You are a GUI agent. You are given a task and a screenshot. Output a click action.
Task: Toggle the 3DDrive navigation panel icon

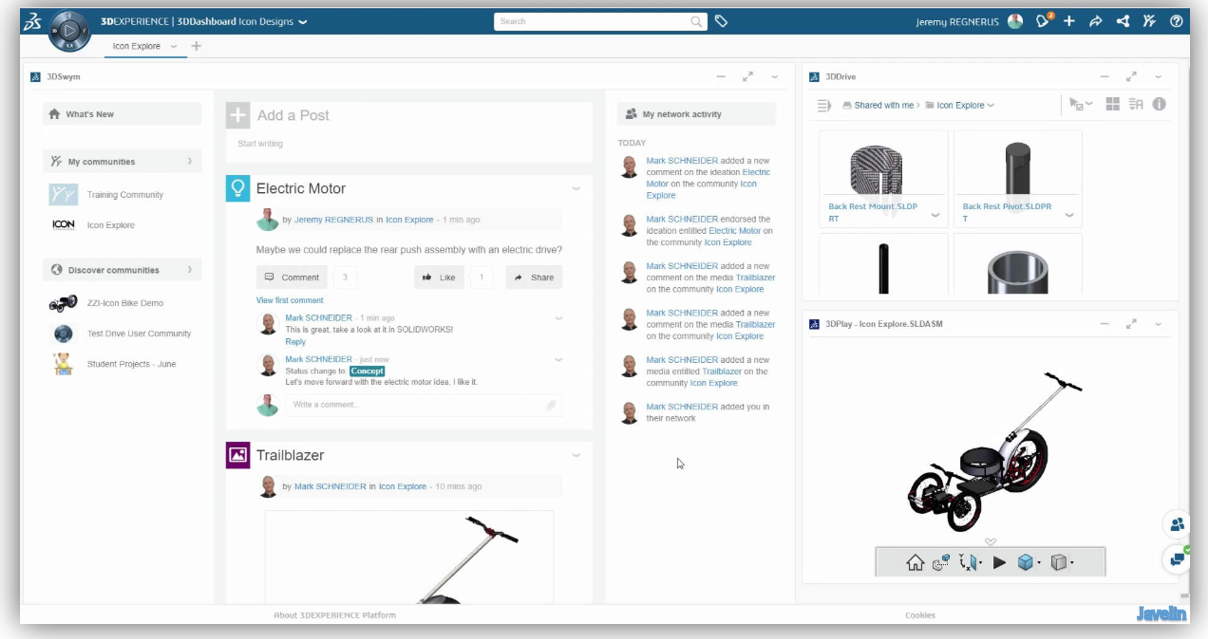(824, 105)
